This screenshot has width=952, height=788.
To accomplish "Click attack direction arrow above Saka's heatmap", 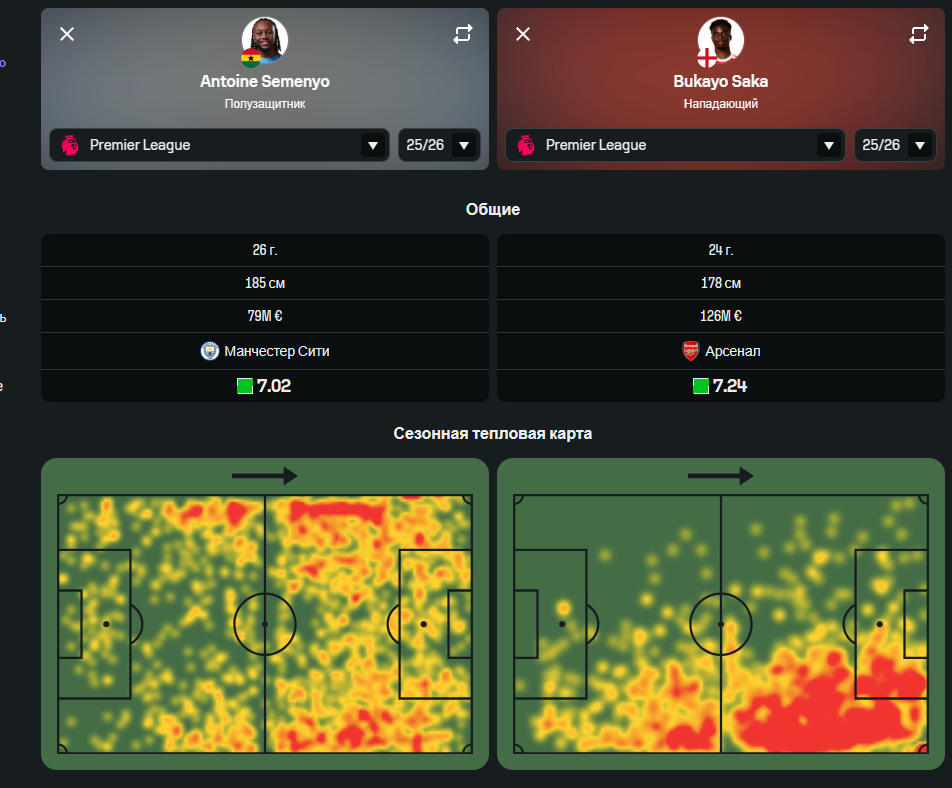I will (721, 476).
